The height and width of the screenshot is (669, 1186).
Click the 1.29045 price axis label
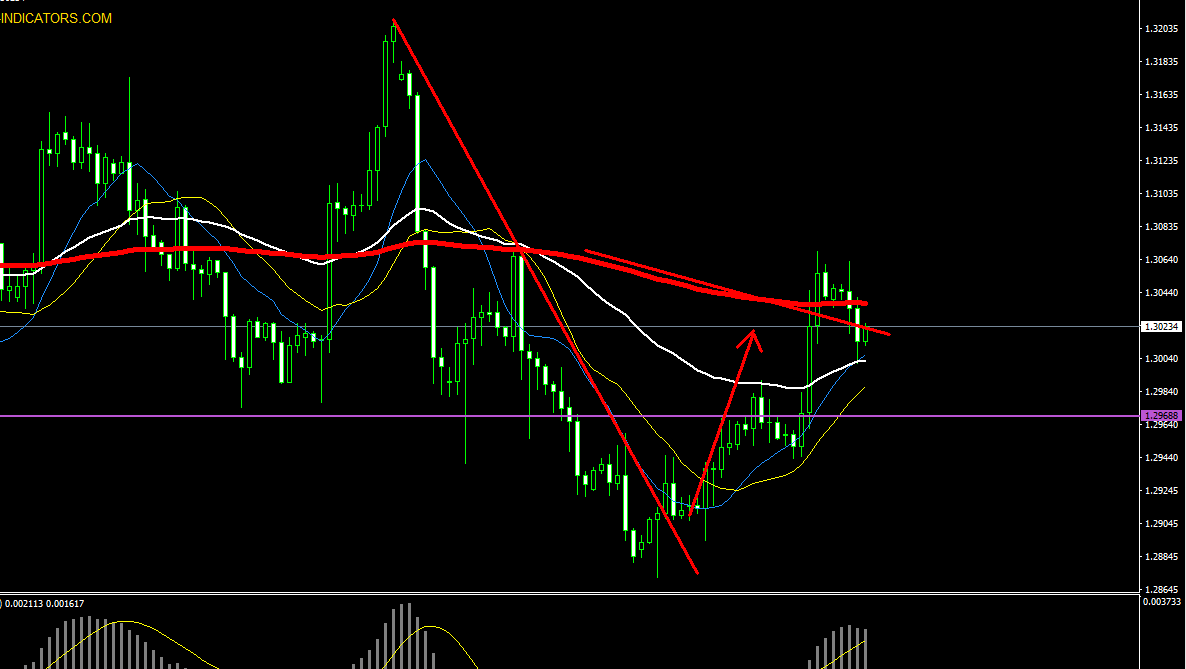[1162, 524]
